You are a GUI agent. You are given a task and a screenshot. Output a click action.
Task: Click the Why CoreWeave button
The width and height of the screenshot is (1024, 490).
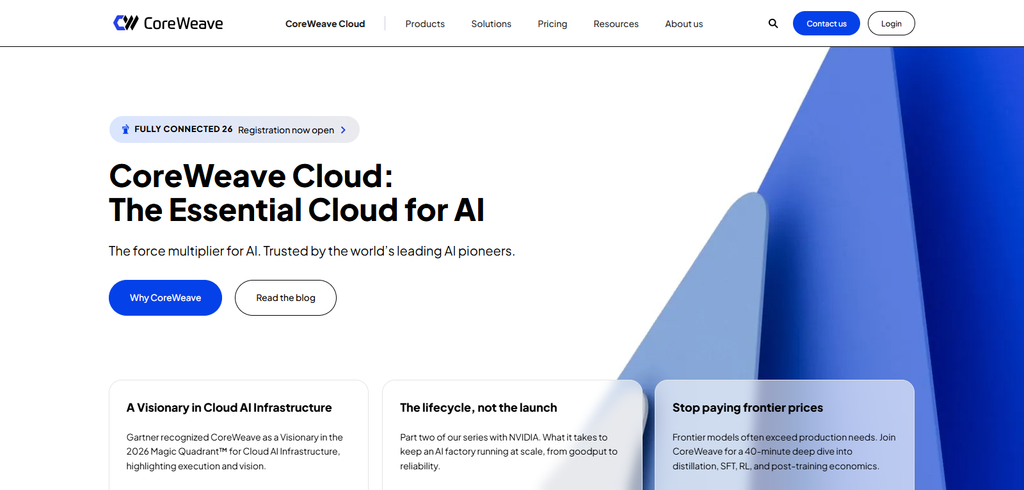click(165, 298)
